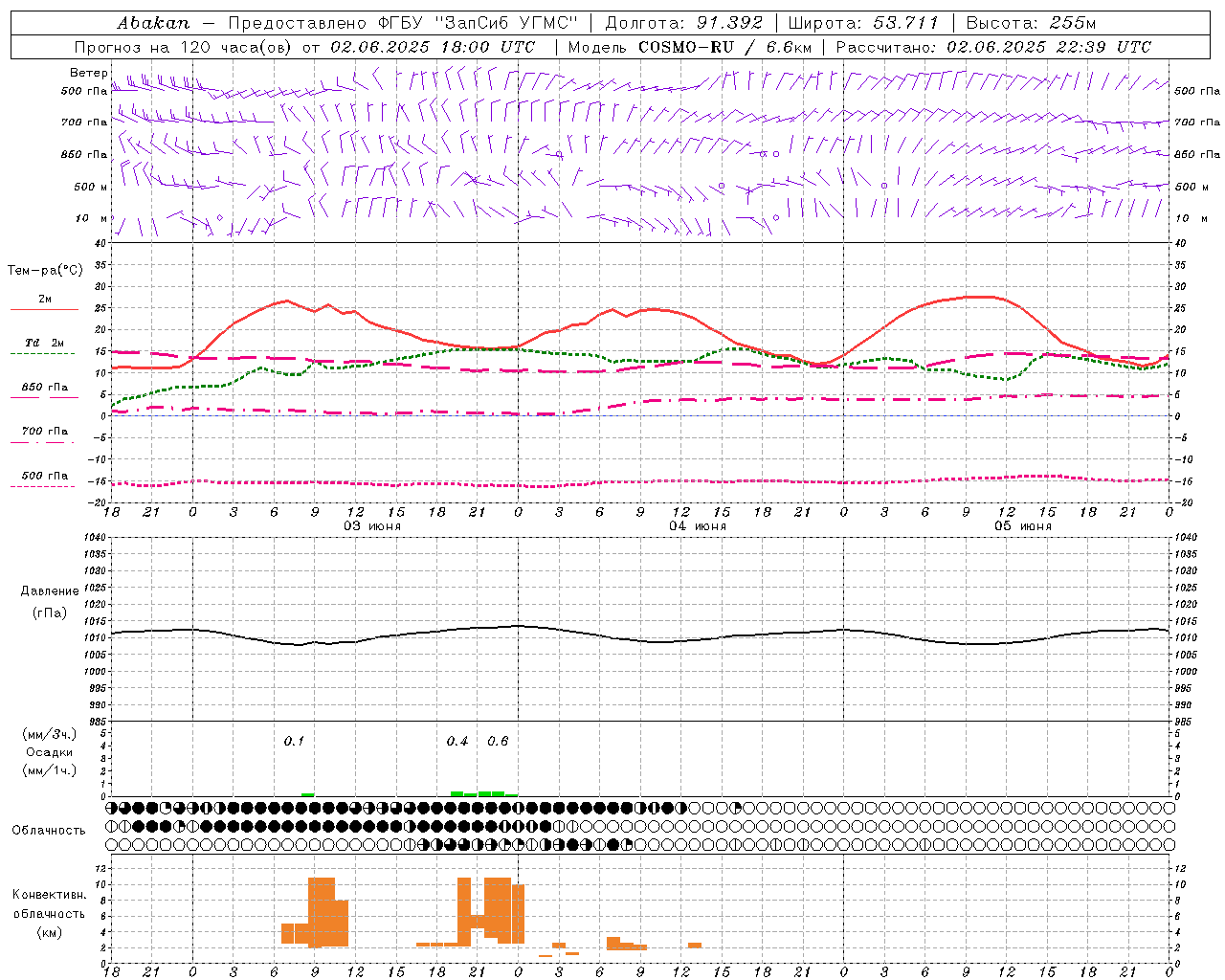Click the Тем-ра(°C) axis title
This screenshot has width=1225, height=980.
coord(45,271)
